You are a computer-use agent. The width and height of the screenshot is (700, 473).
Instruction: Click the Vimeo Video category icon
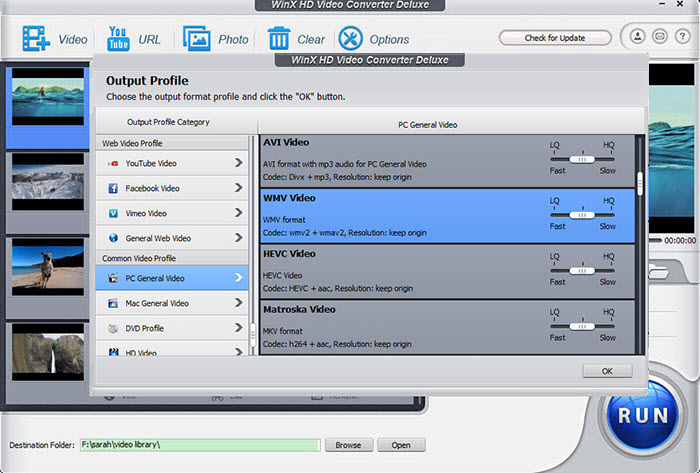(x=113, y=213)
